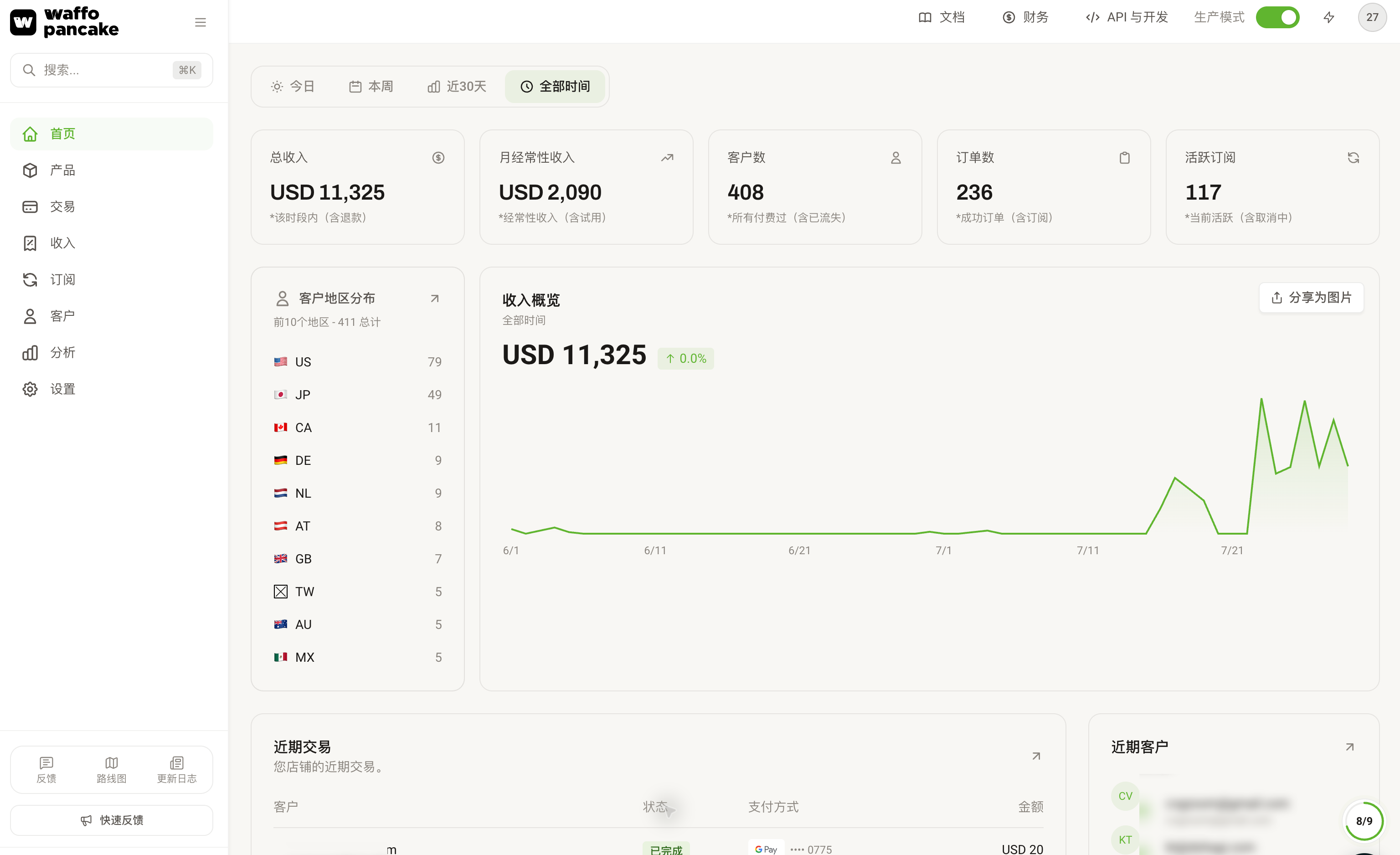
Task: Click the 已完成 status badge
Action: point(666,849)
